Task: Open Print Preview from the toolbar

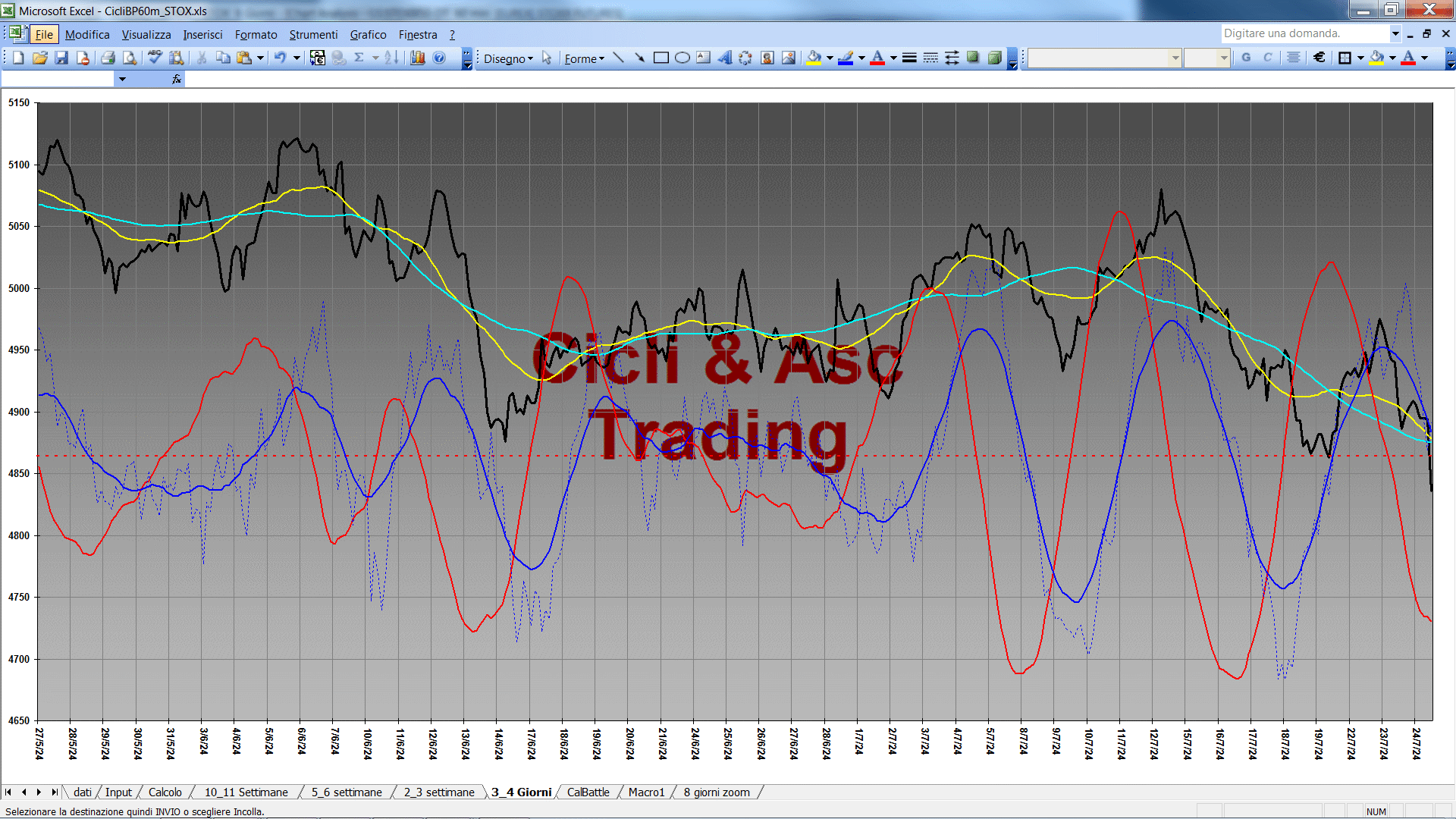Action: pyautogui.click(x=130, y=58)
